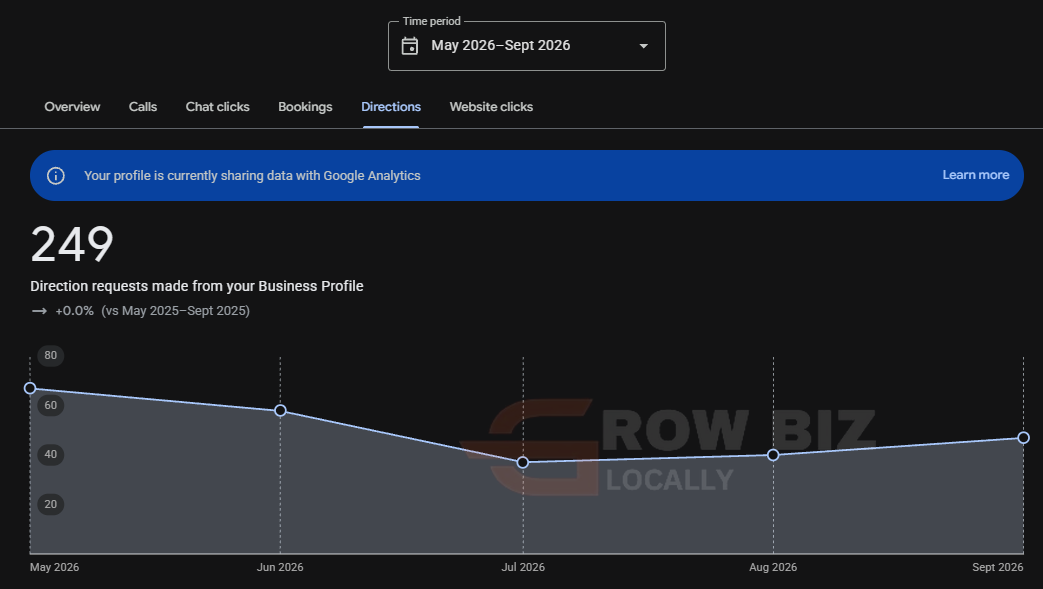Open the Time period dropdown arrow
Screen dimensions: 1043x589
643,46
